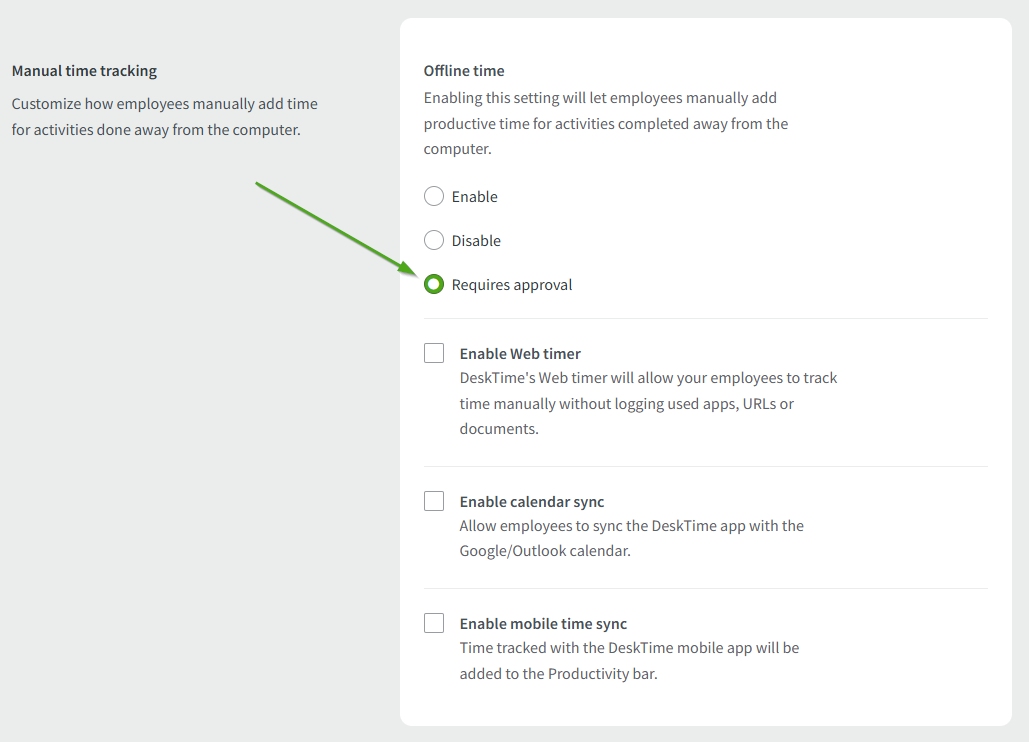Check the Enable mobile time sync checkbox
The image size is (1029, 742).
[x=434, y=623]
